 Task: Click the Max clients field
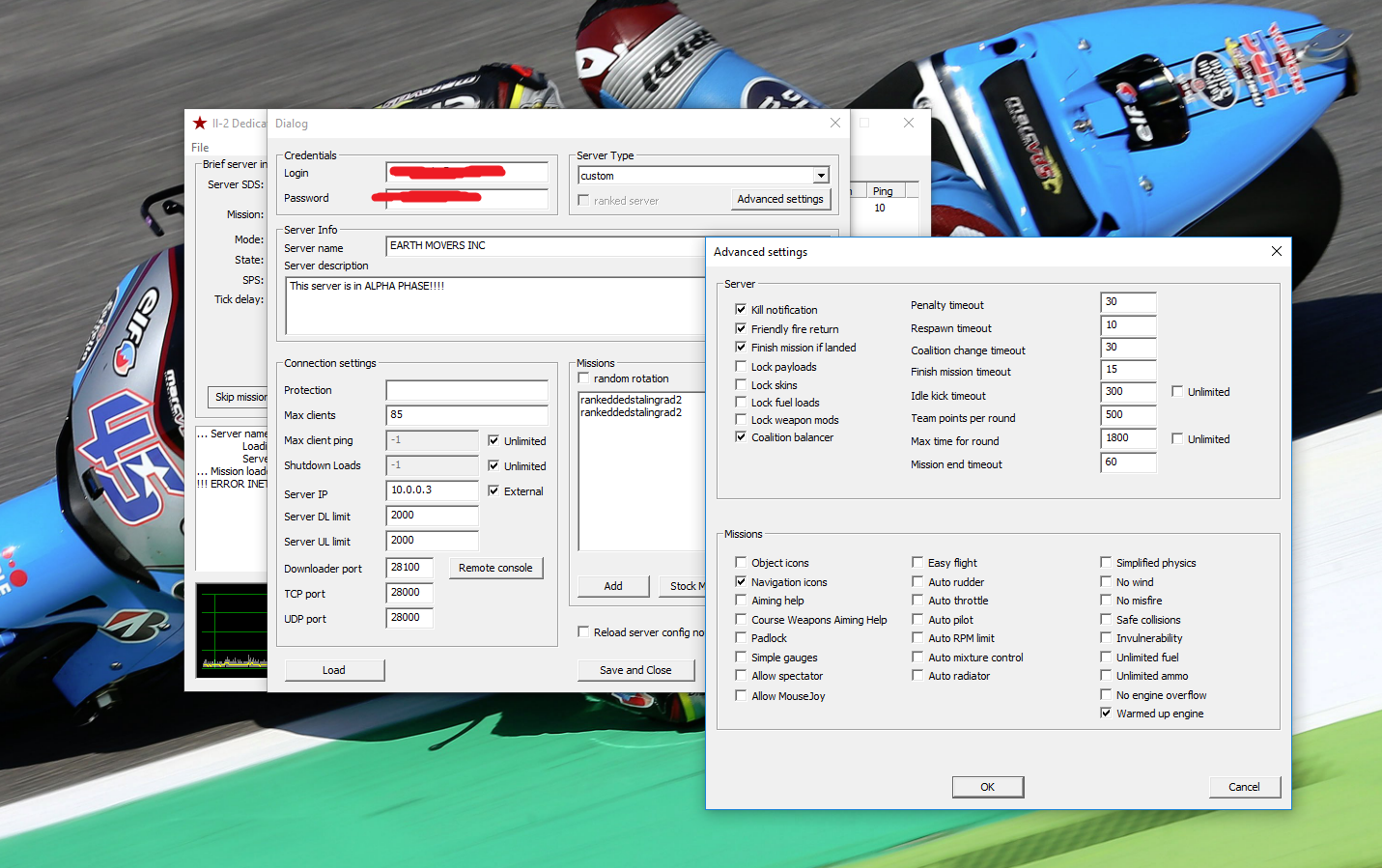(466, 415)
